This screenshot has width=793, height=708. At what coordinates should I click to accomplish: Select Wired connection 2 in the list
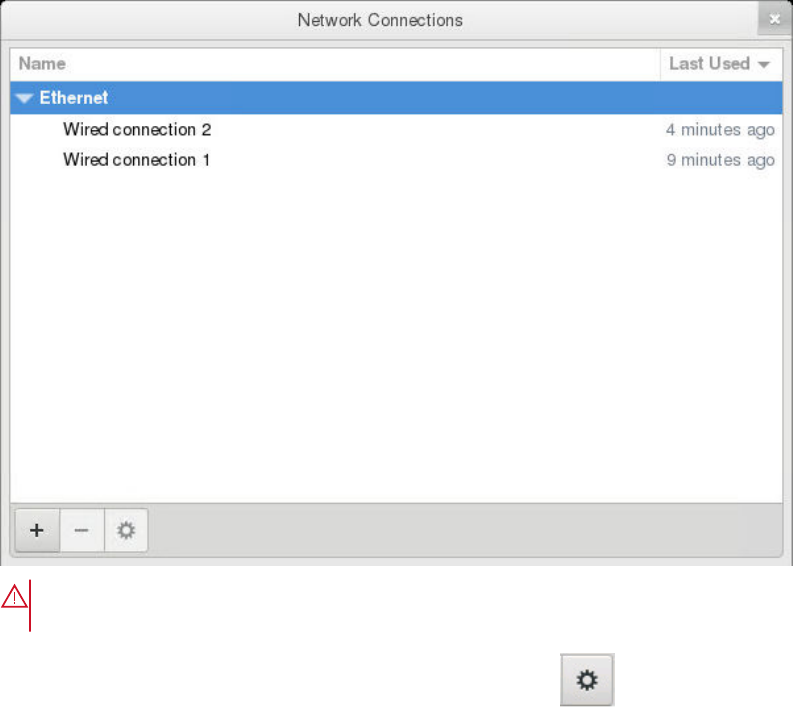coord(396,129)
